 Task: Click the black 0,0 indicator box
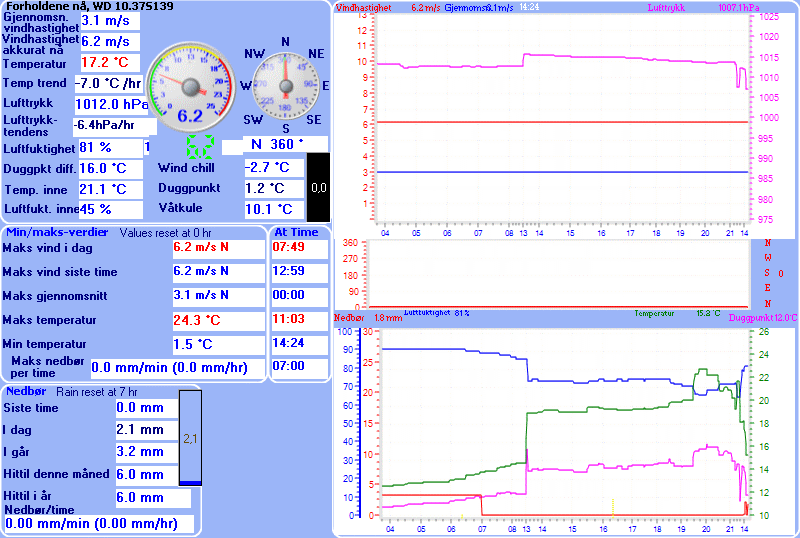318,187
